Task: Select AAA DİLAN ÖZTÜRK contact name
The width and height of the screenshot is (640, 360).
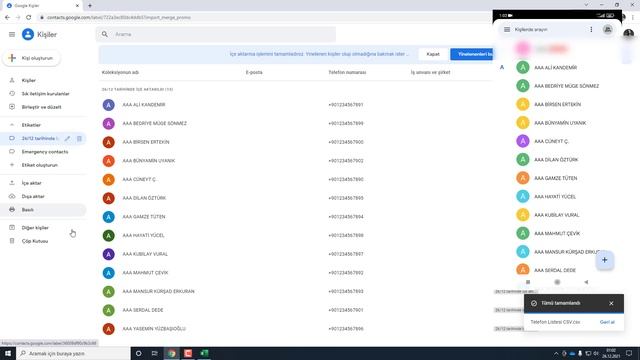Action: 144,198
